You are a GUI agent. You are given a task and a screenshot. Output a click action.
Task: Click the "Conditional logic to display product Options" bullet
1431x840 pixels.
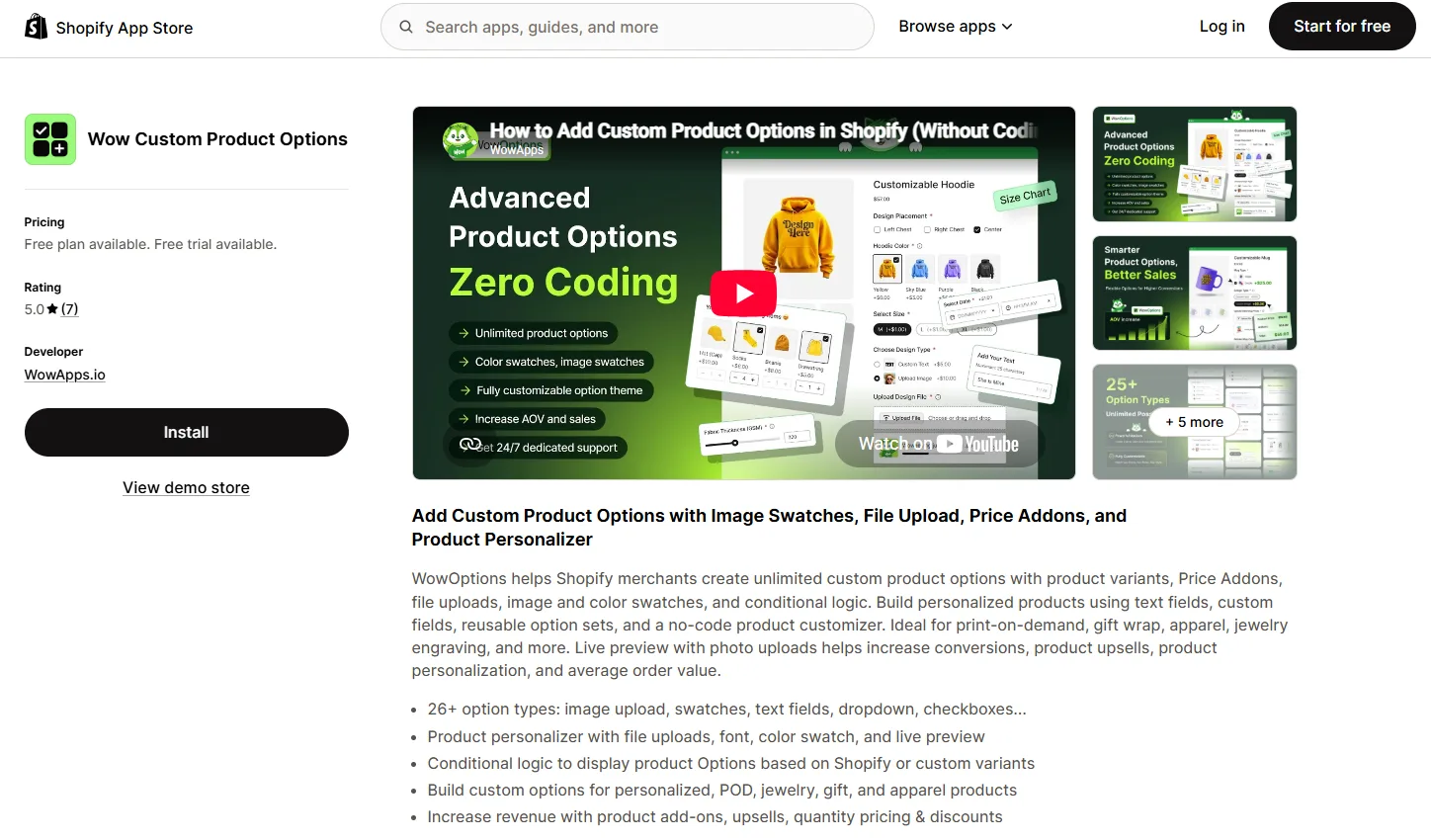click(x=731, y=763)
